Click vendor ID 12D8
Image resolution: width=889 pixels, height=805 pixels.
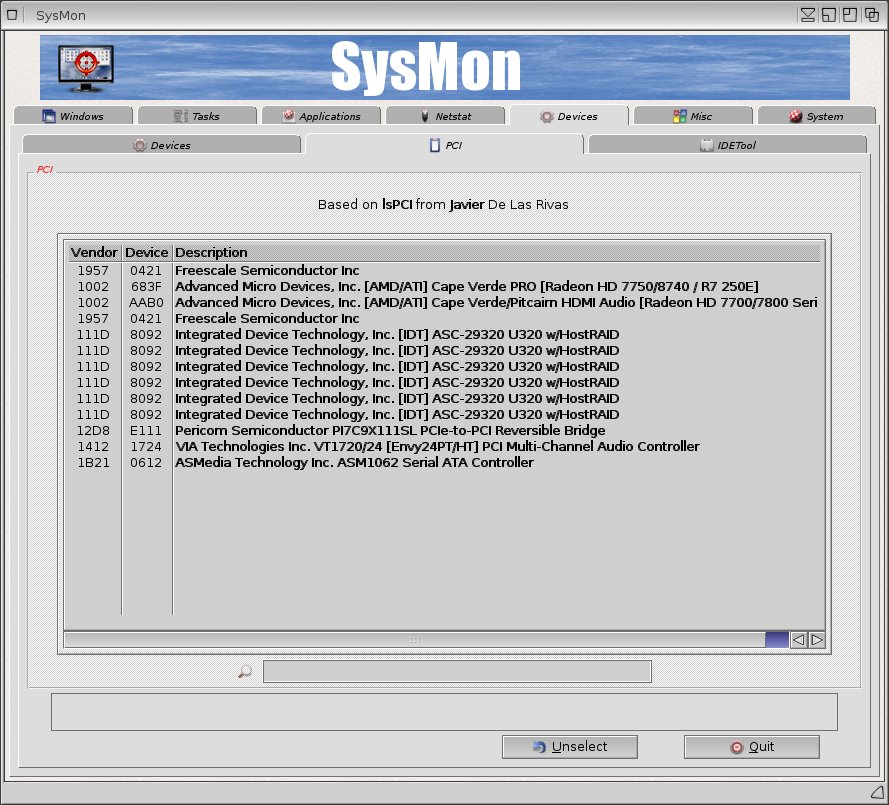click(x=93, y=430)
